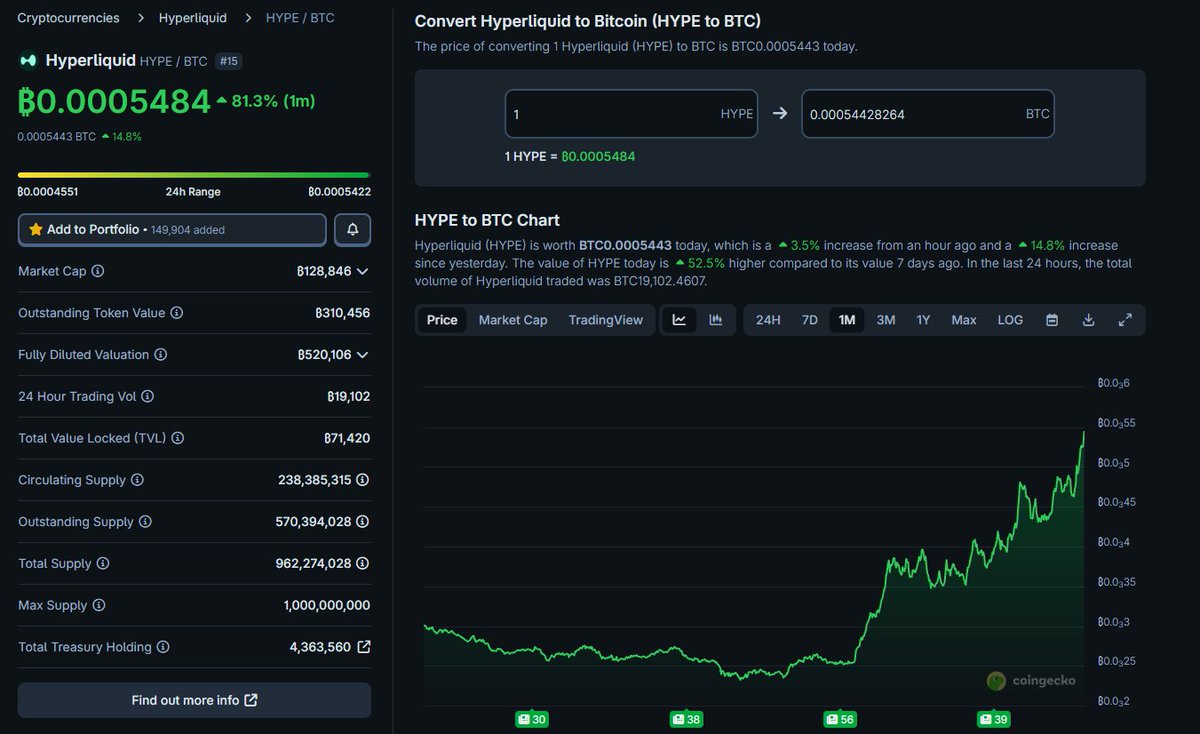Select 1Y chart time range

click(x=923, y=320)
